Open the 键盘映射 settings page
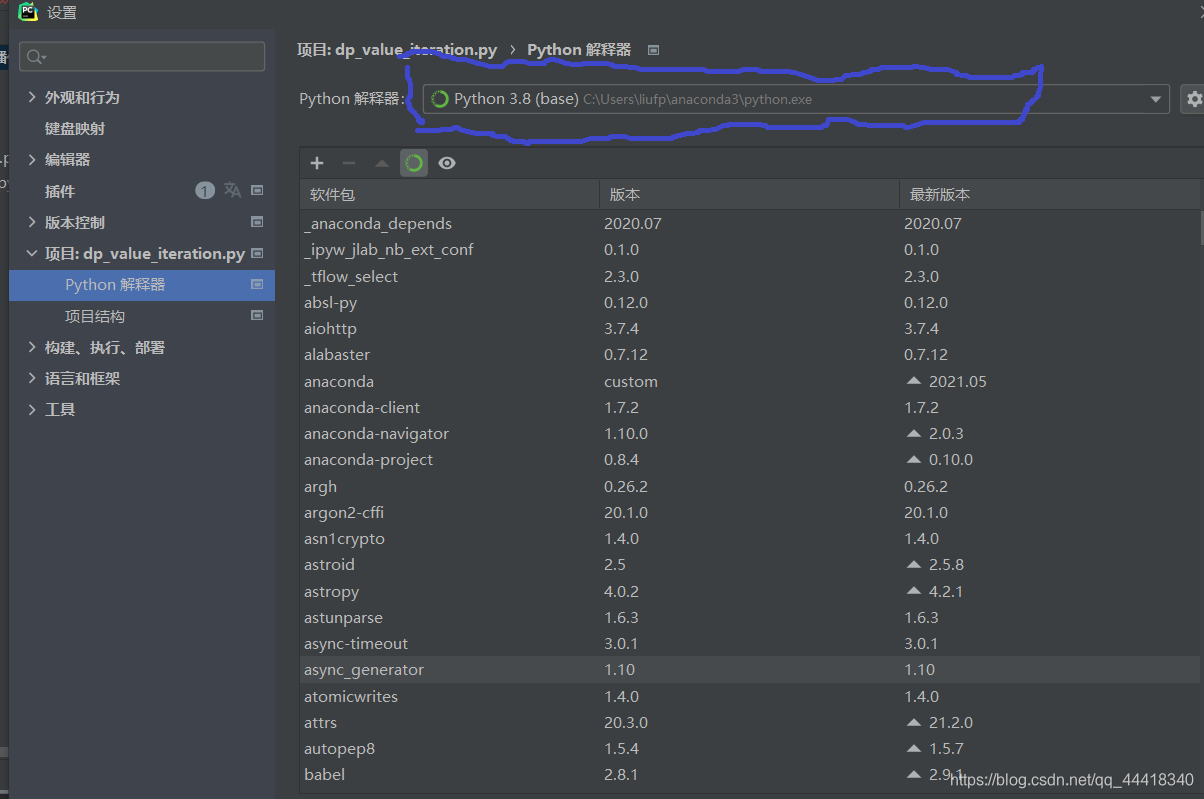The width and height of the screenshot is (1204, 799). point(75,129)
